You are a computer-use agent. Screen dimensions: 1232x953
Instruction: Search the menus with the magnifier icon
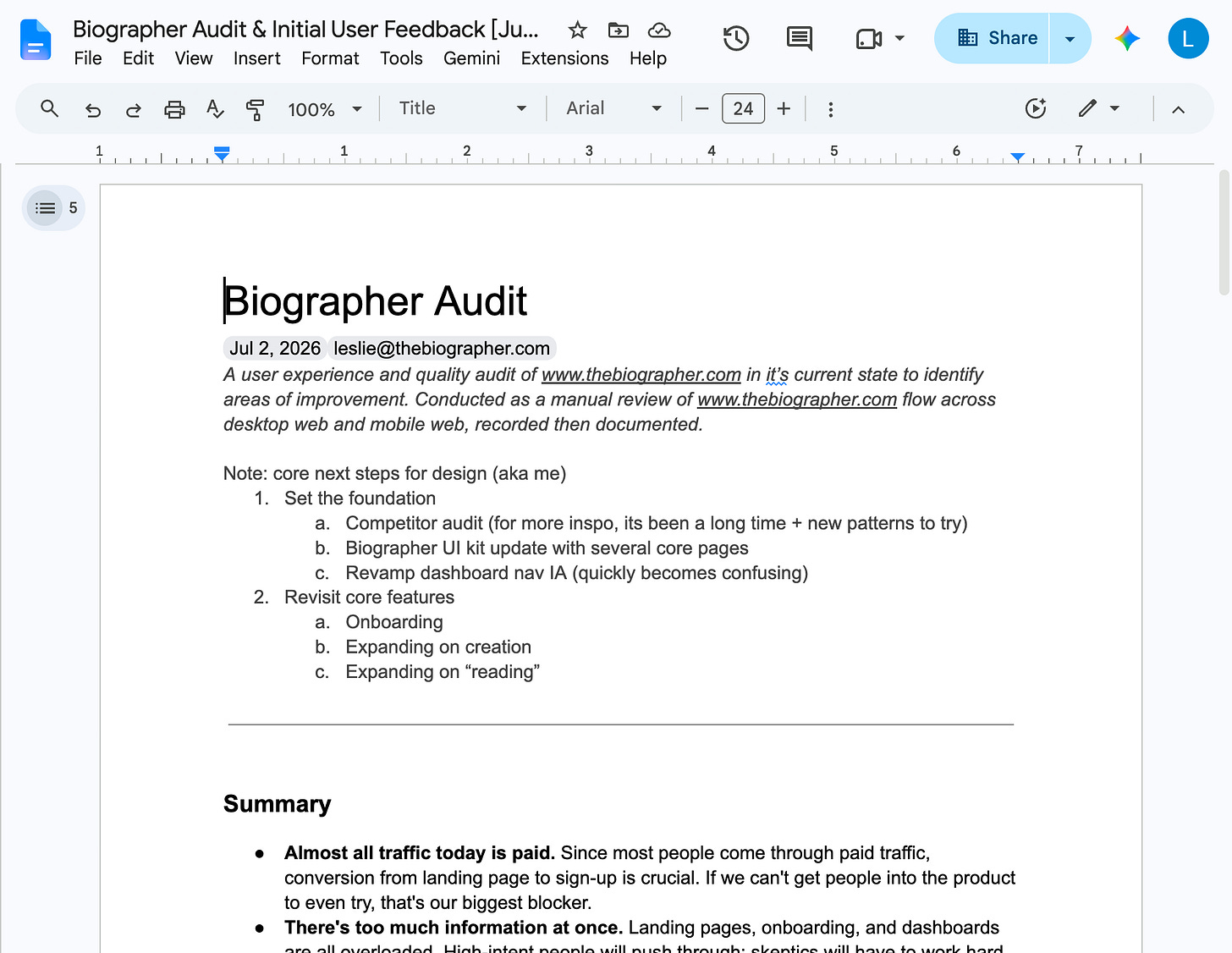(x=50, y=108)
